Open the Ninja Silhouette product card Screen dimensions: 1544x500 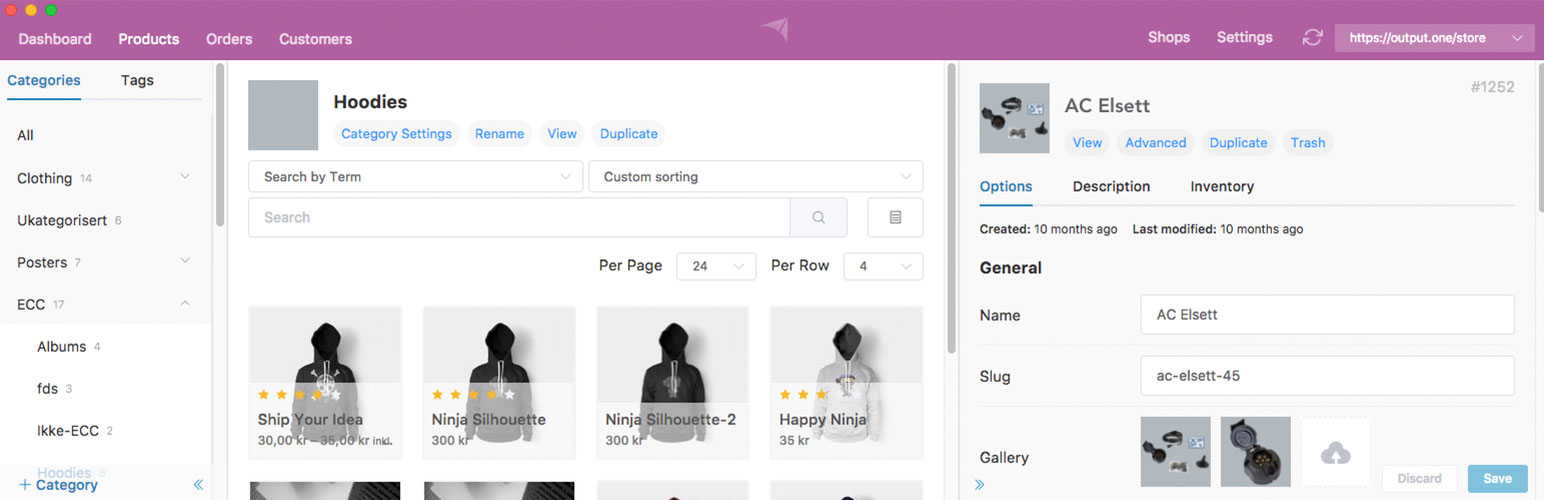[499, 382]
